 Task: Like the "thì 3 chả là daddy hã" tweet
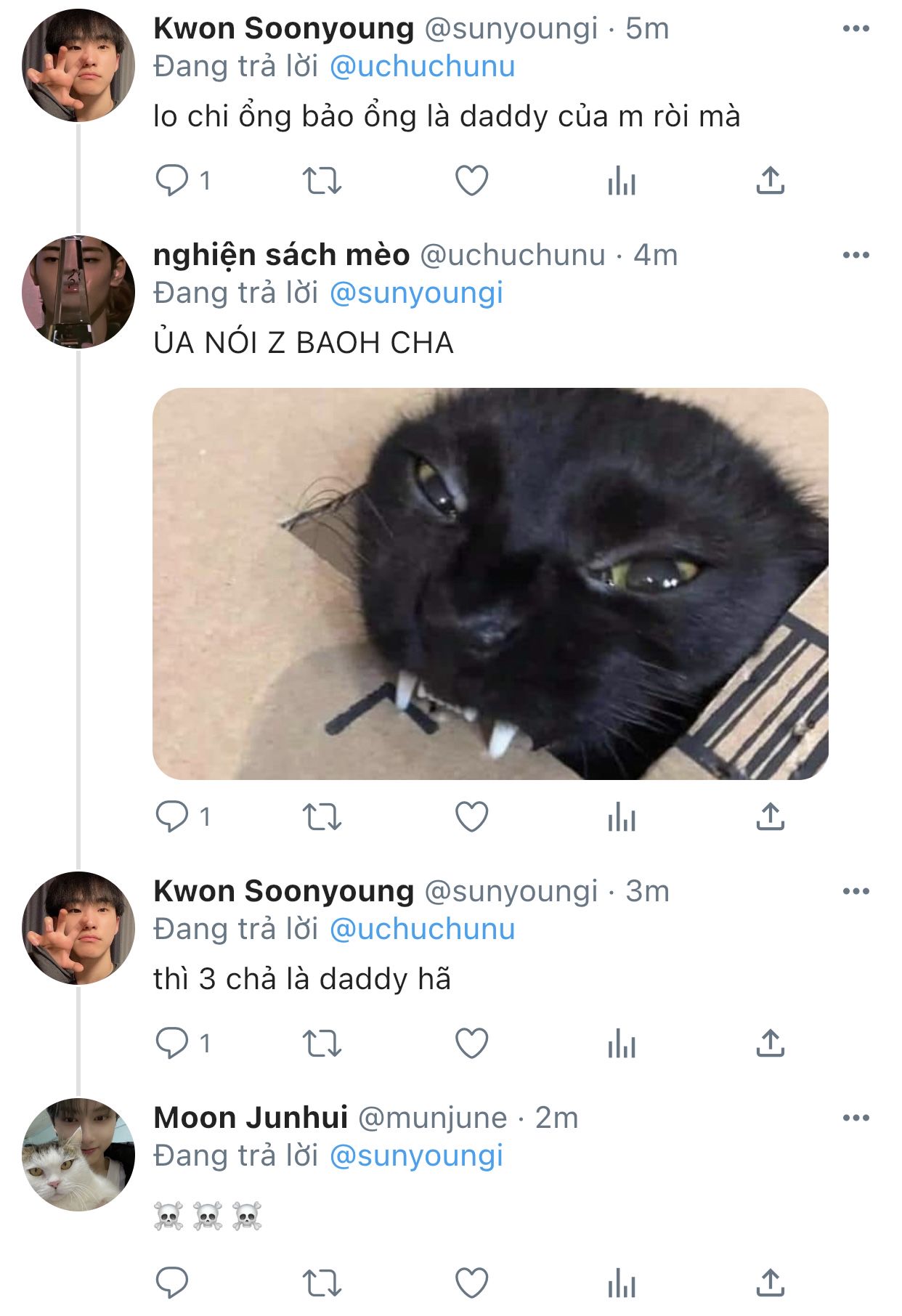471,1044
